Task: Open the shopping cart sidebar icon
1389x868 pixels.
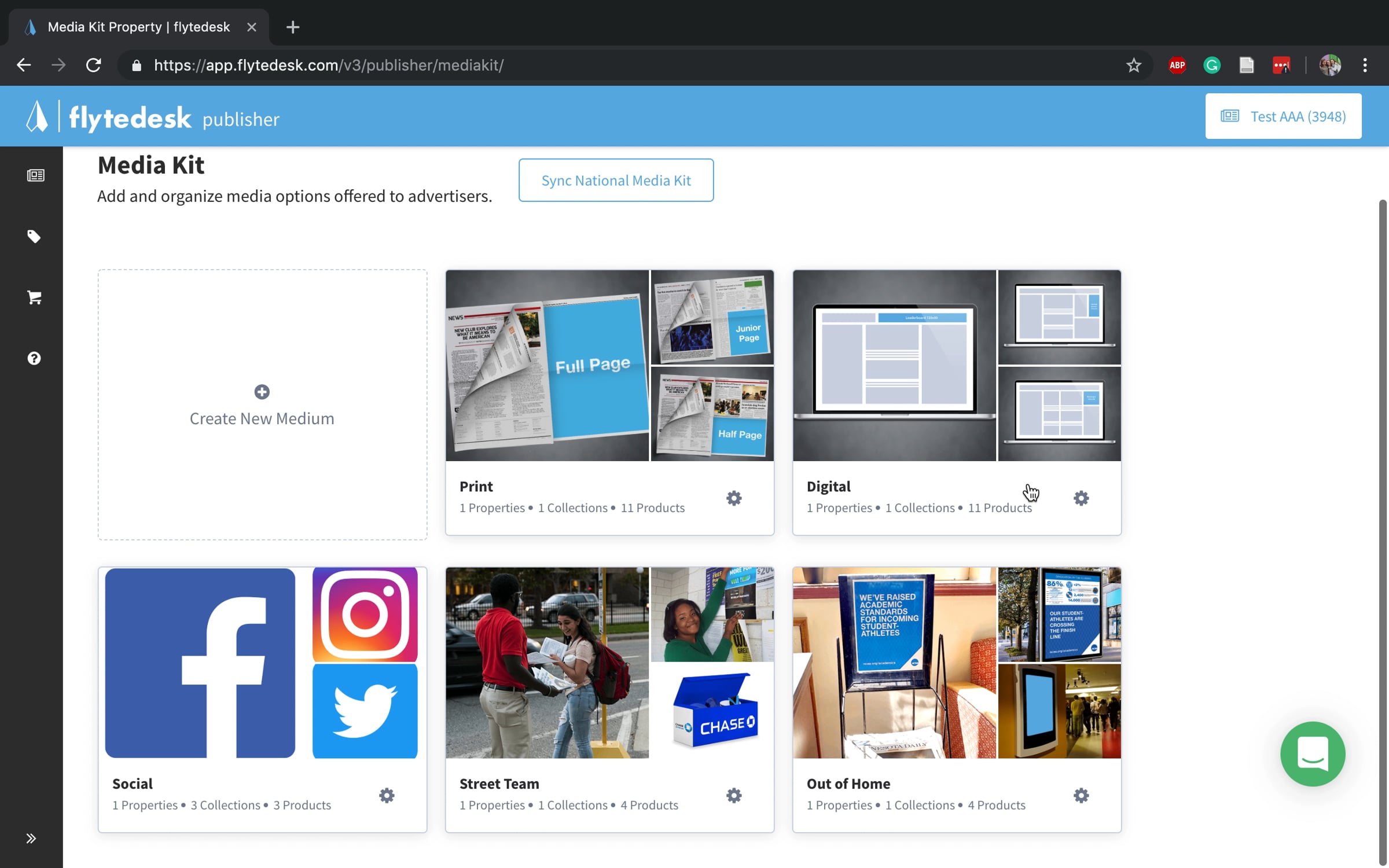Action: [x=34, y=297]
